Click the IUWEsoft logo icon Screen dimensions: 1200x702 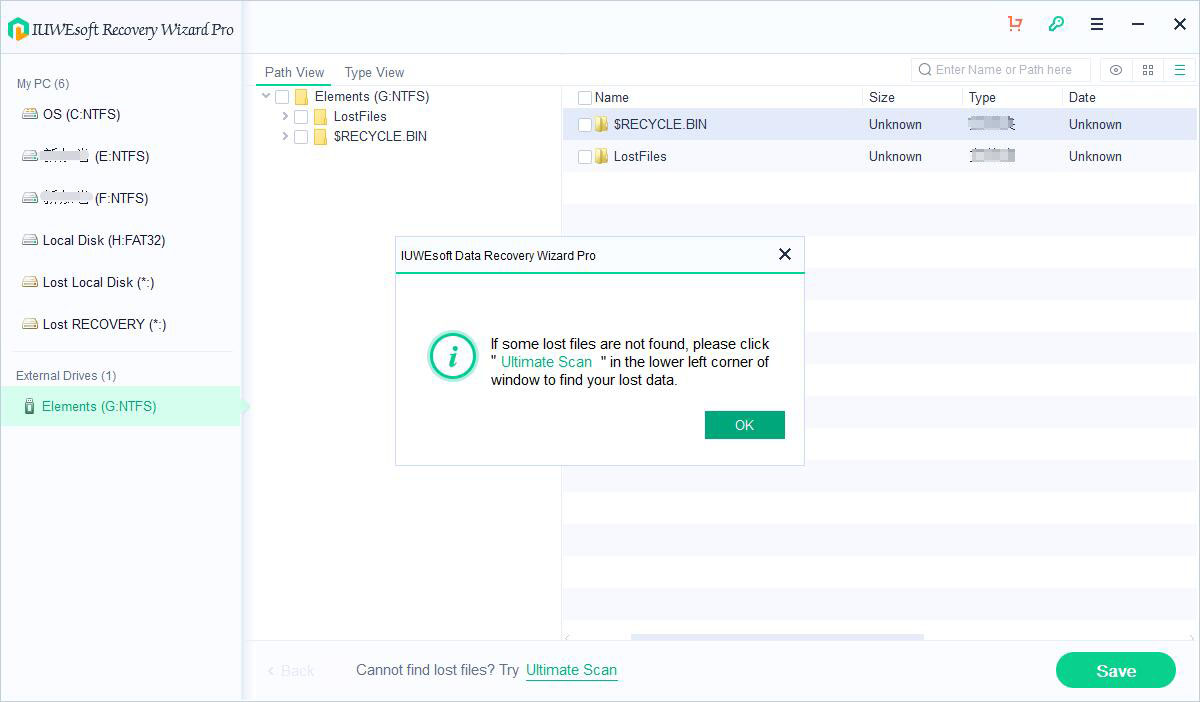pyautogui.click(x=18, y=29)
